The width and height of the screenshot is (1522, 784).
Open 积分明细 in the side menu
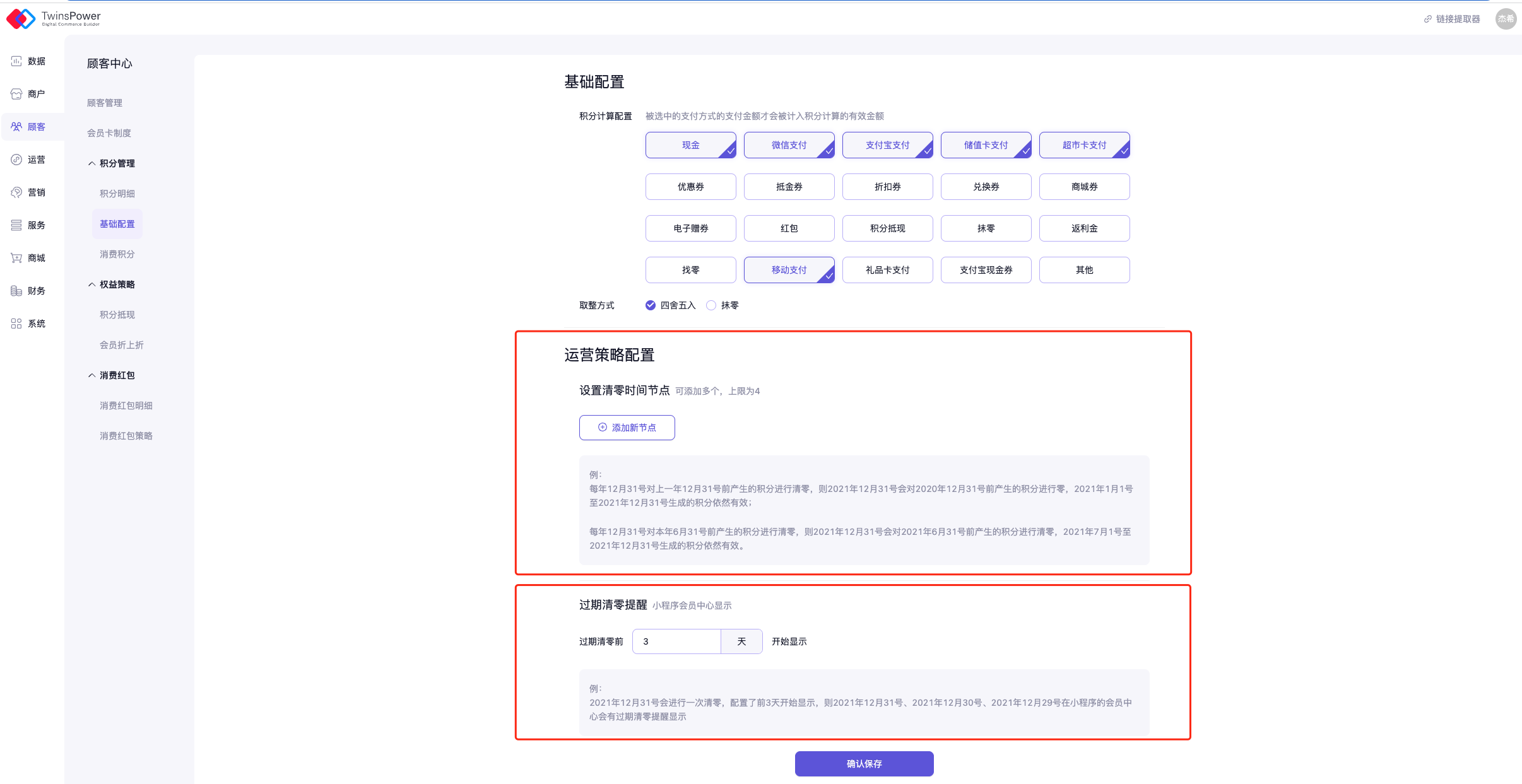[117, 194]
